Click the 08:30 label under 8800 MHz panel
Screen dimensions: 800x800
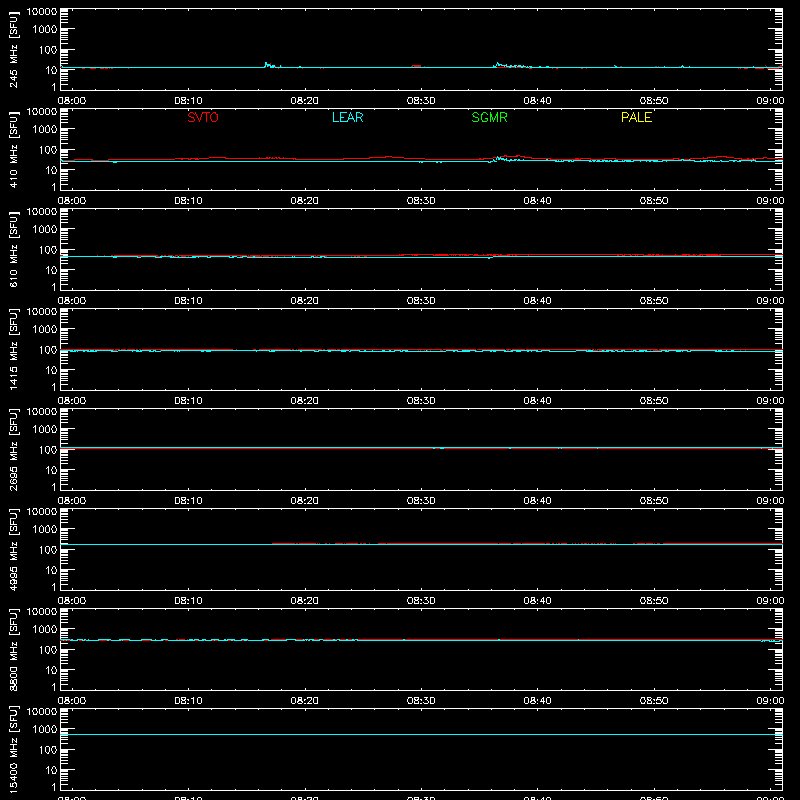tap(421, 701)
